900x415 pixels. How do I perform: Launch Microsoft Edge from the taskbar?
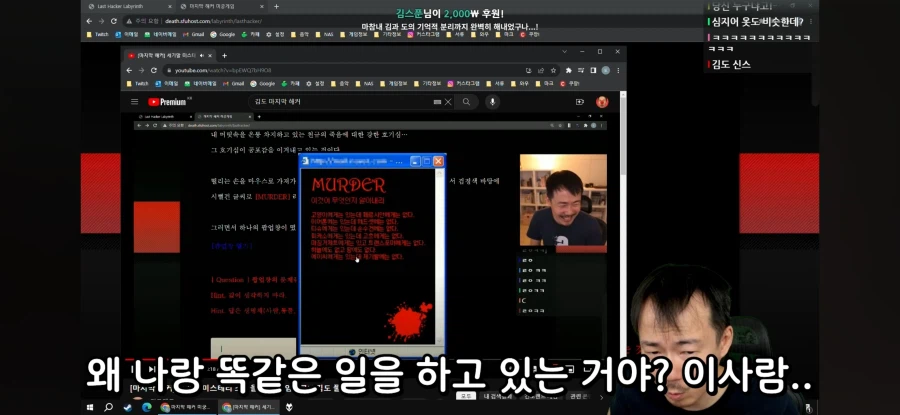coord(146,407)
